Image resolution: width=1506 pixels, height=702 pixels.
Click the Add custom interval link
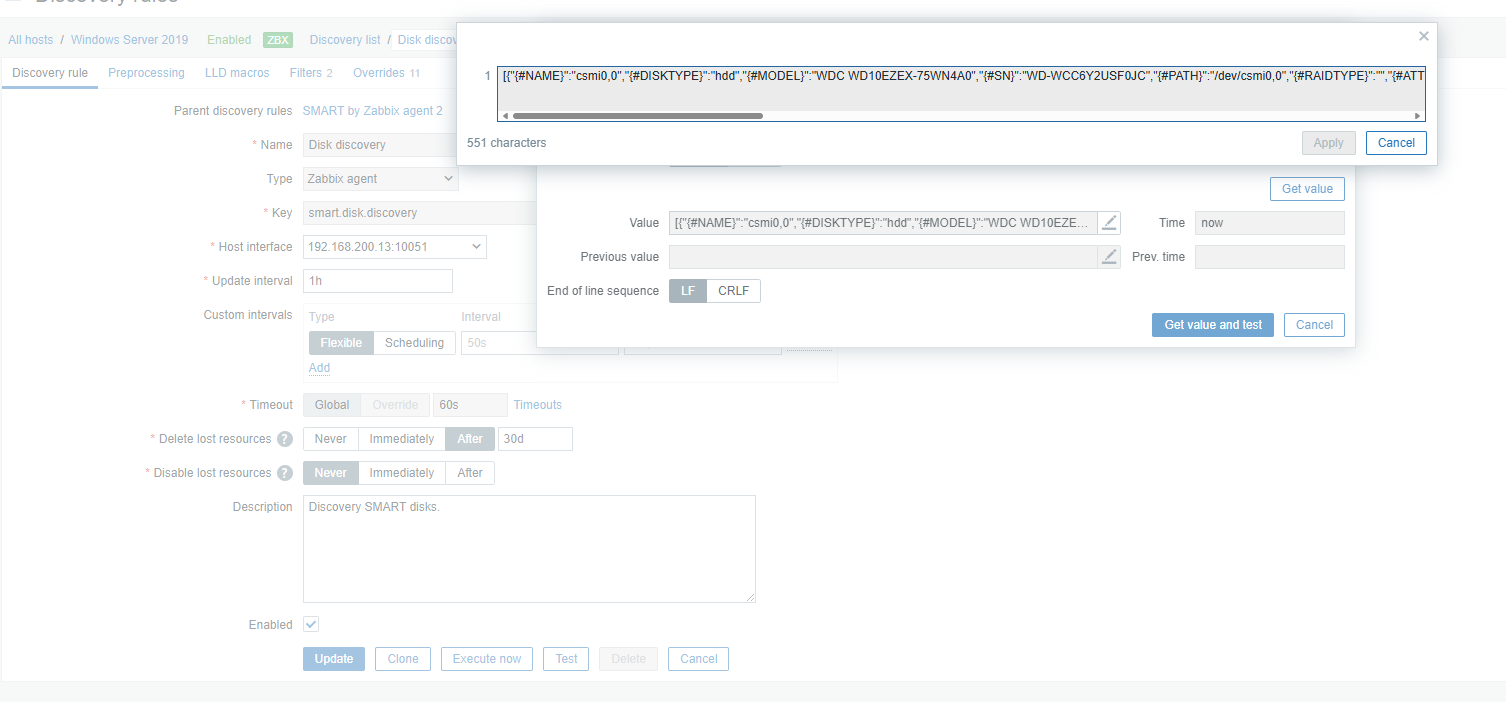(319, 368)
